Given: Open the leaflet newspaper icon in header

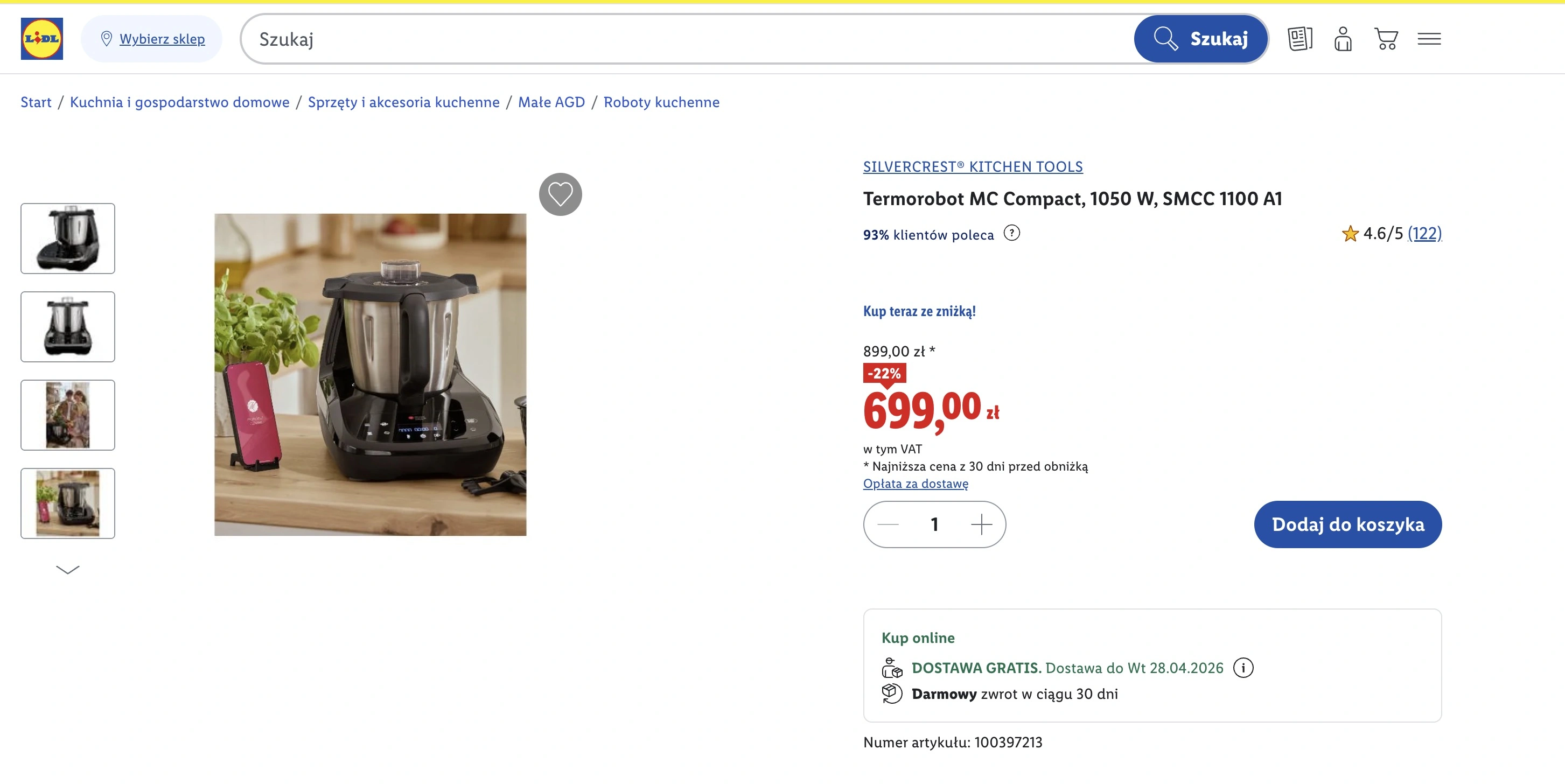Looking at the screenshot, I should tap(1299, 39).
